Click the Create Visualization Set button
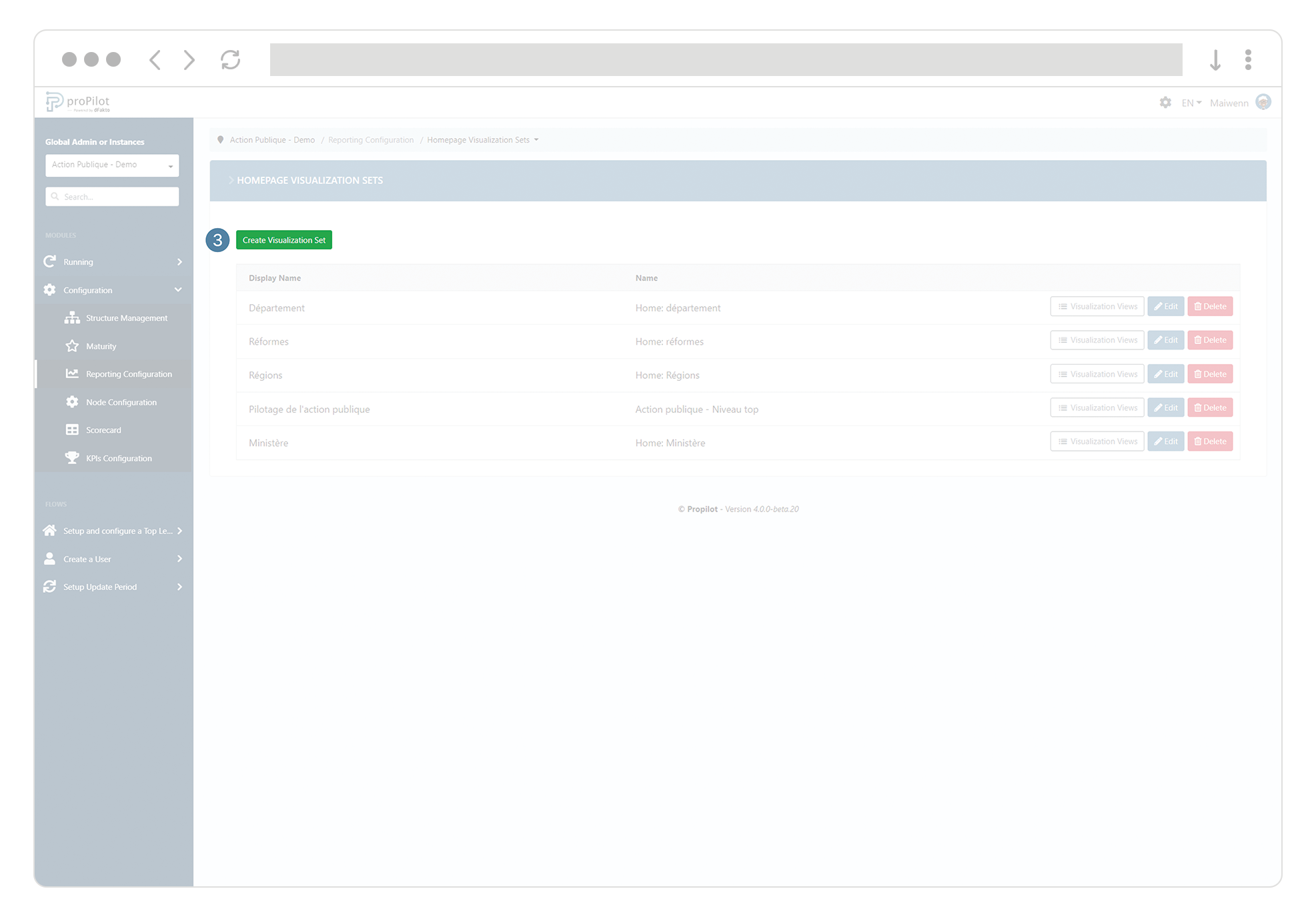Viewport: 1316px width, 923px height. (x=283, y=240)
